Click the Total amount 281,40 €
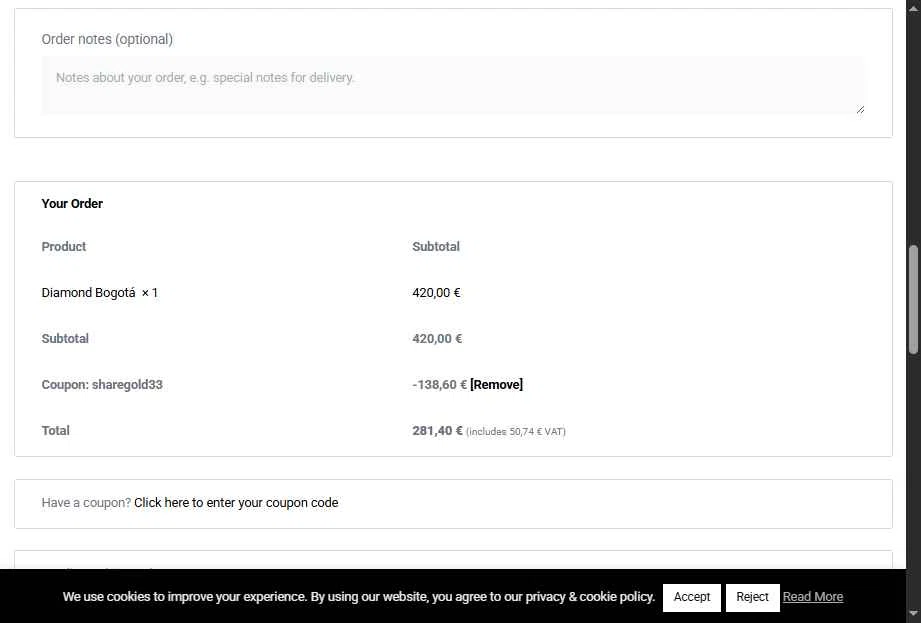Screen dimensions: 921x623 coord(438,430)
